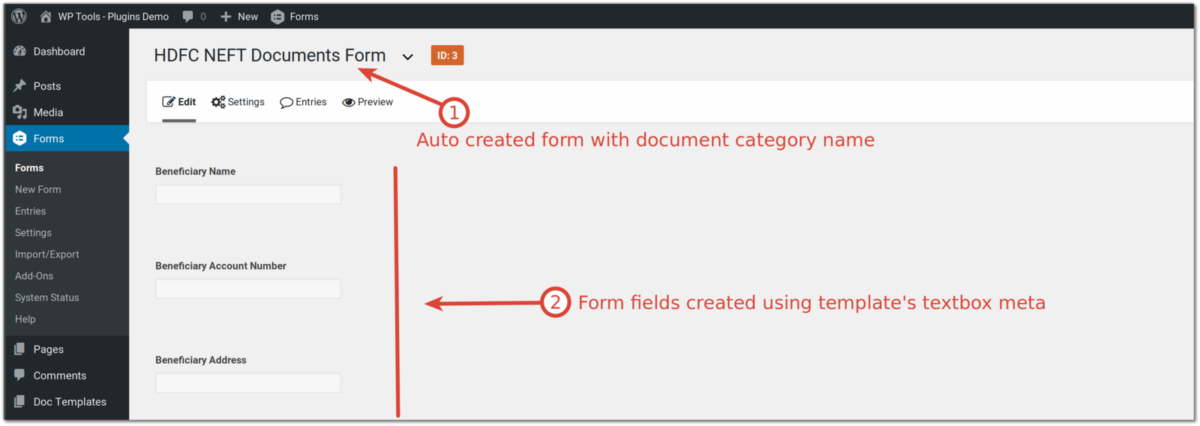1200x426 pixels.
Task: Open Import/Export submenu link
Action: pyautogui.click(x=47, y=254)
